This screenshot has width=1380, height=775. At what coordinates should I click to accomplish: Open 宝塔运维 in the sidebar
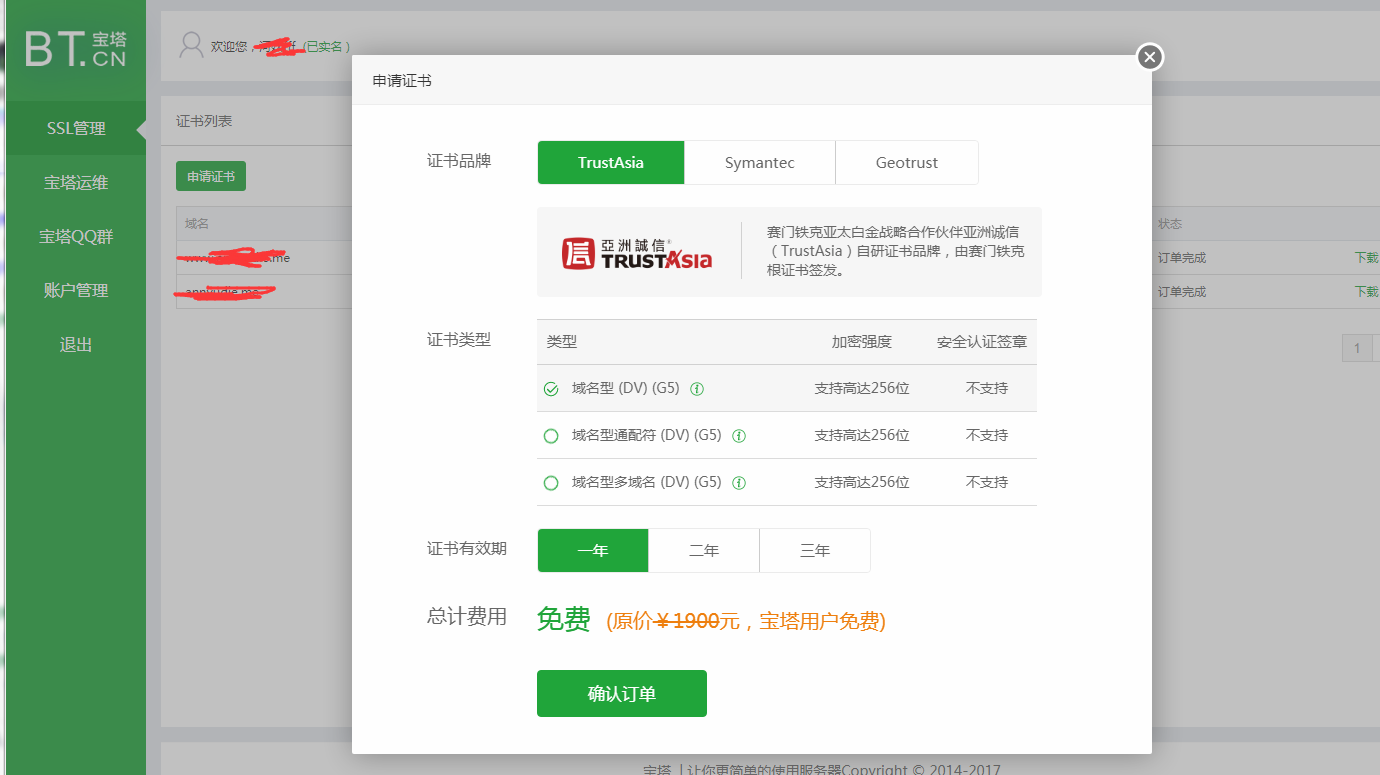coord(76,182)
